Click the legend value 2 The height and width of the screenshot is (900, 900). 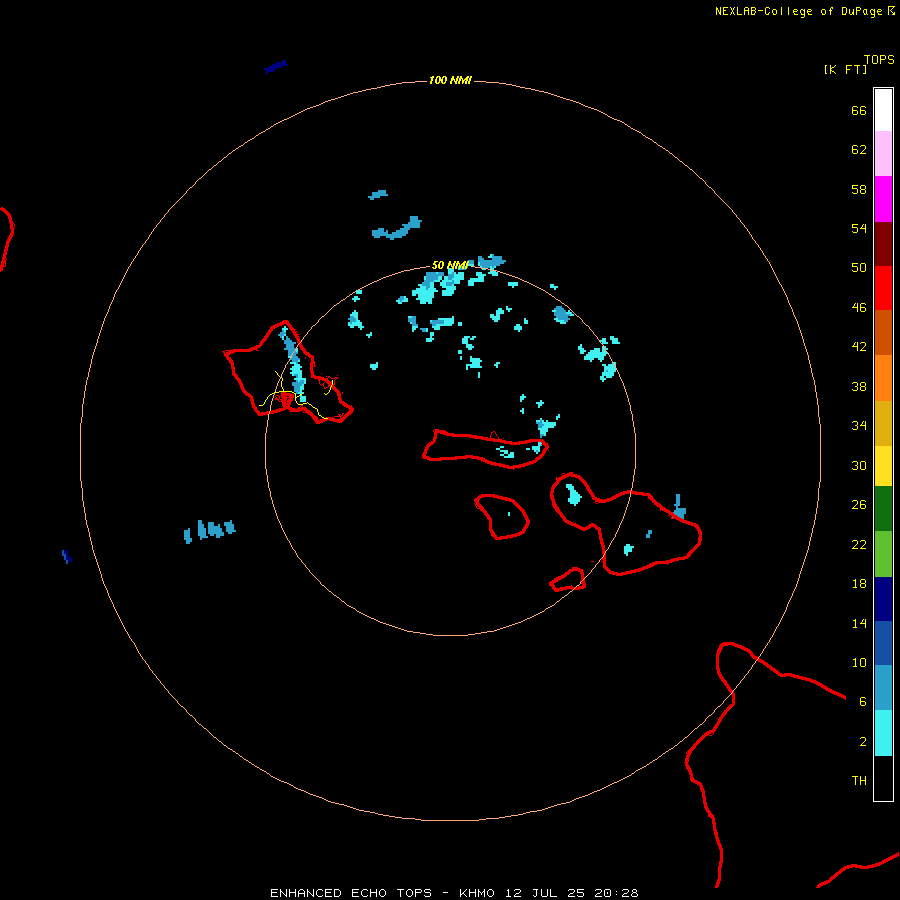(863, 742)
